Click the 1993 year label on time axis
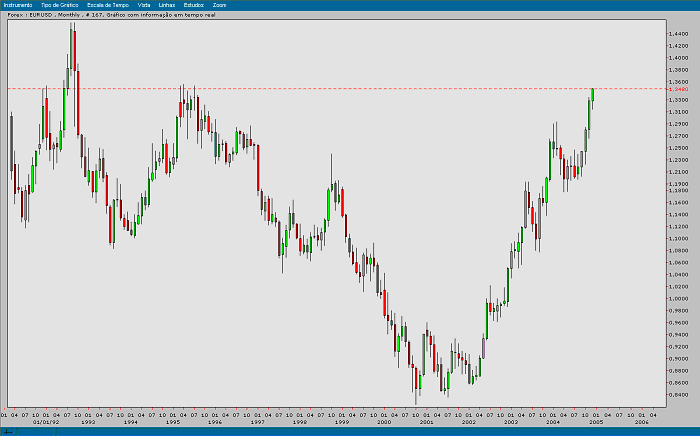The image size is (700, 436). click(x=88, y=422)
